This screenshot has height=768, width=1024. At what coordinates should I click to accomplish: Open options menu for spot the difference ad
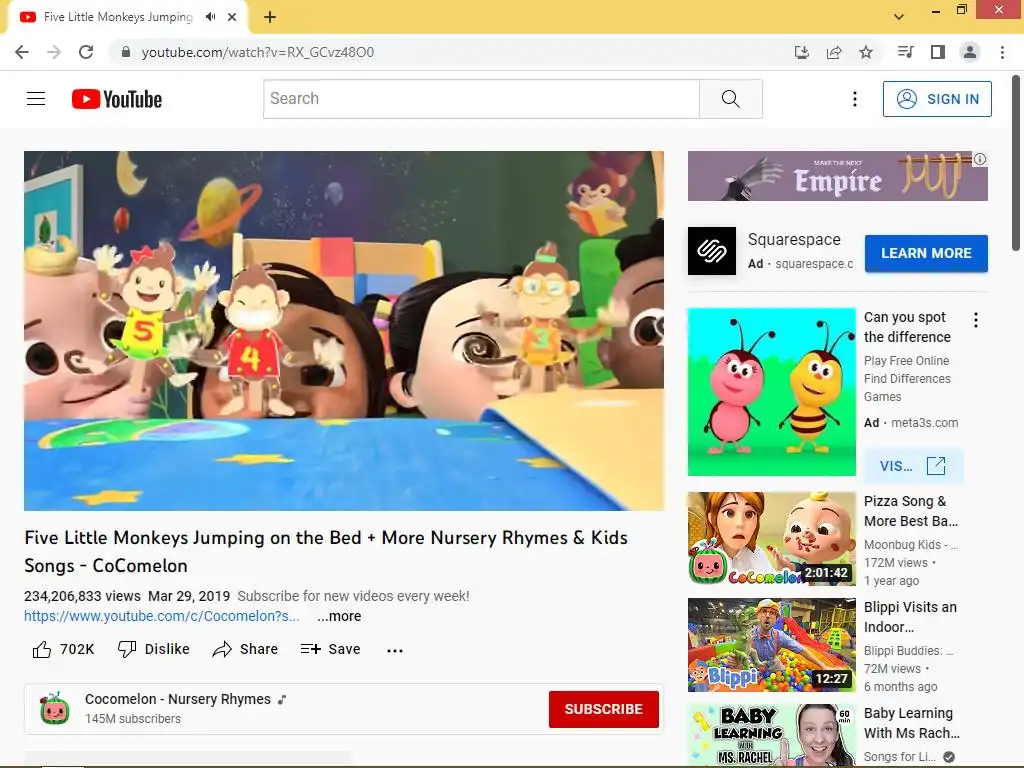point(976,320)
